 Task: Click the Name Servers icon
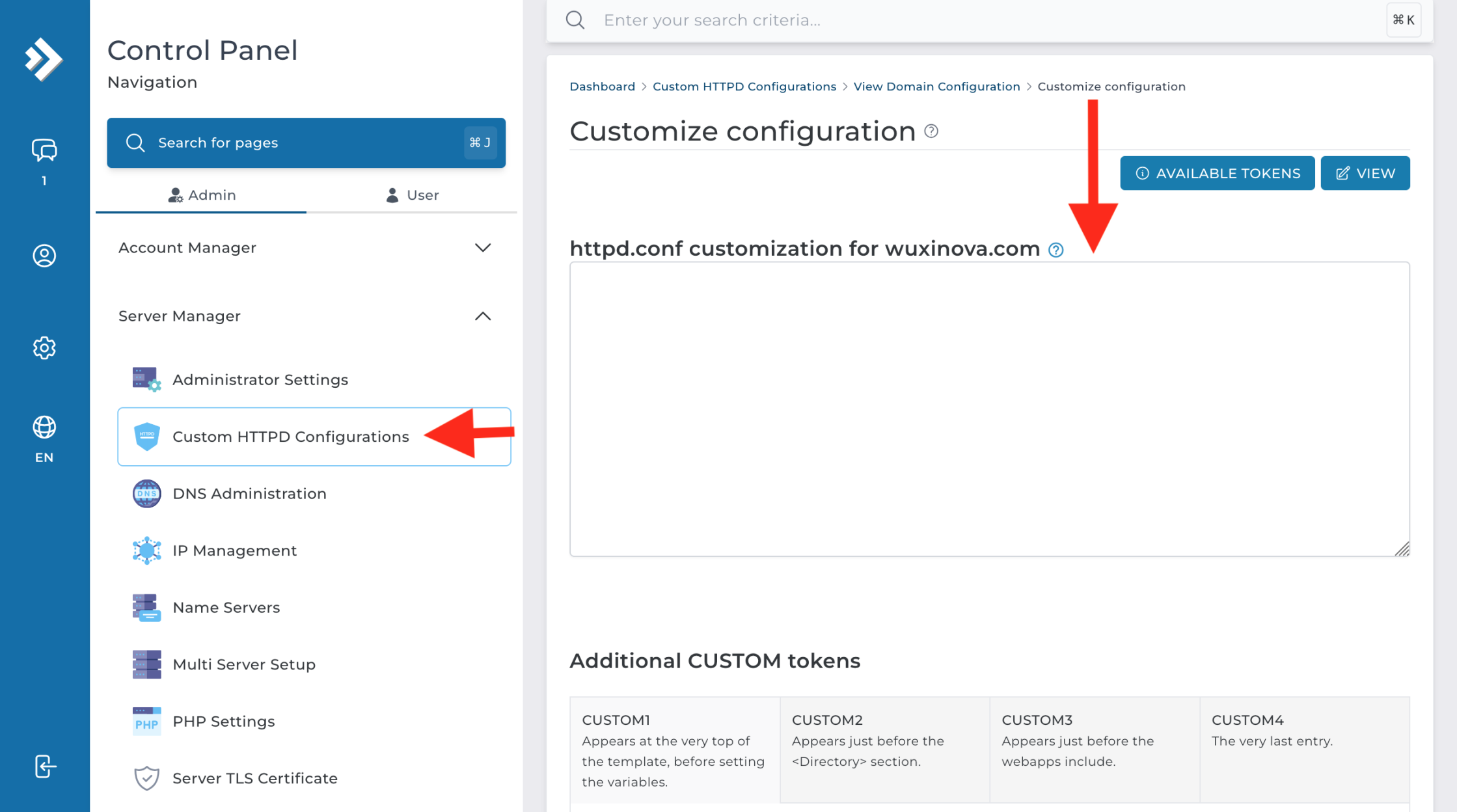(x=146, y=608)
